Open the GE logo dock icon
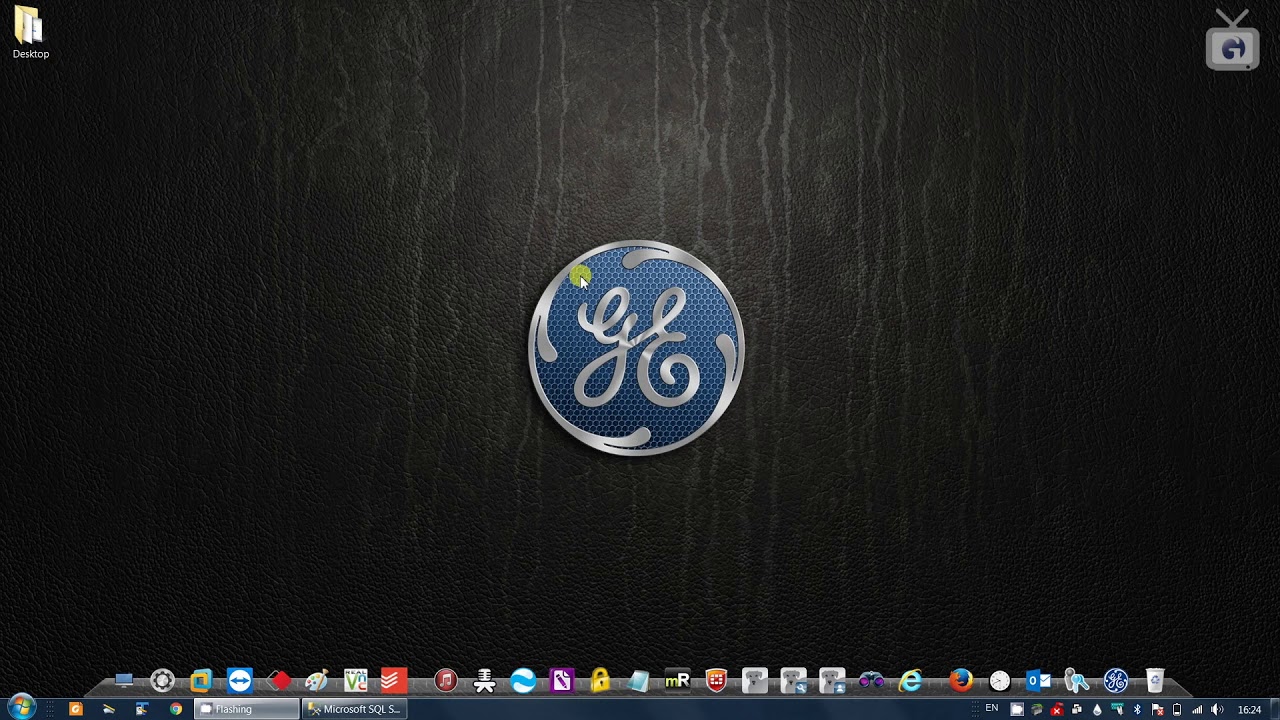Screen dimensions: 1280x720 click(1116, 681)
